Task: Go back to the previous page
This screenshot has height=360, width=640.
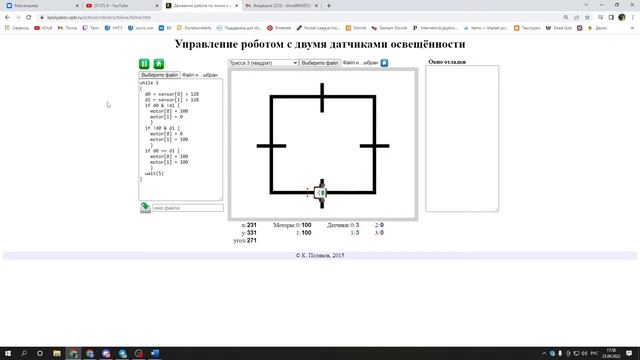Action: pyautogui.click(x=7, y=18)
